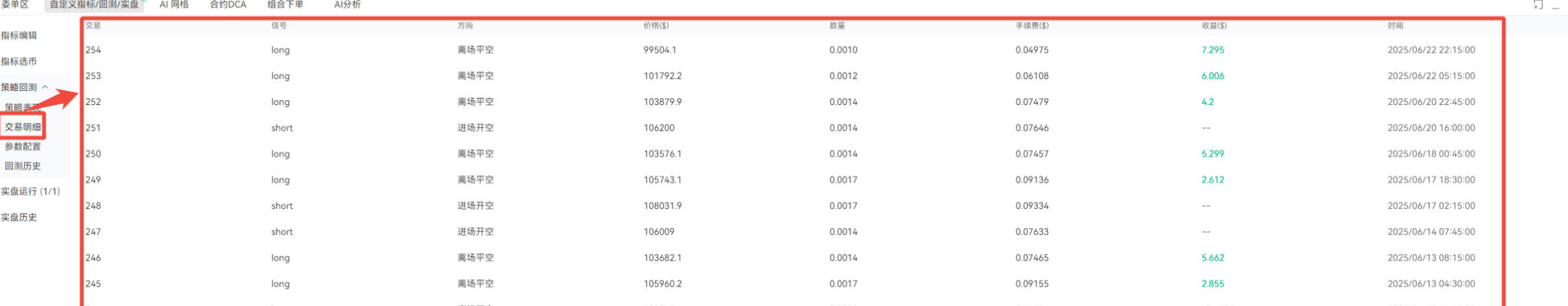Open 实盘历史 in the sidebar
This screenshot has width=1568, height=306.
pyautogui.click(x=19, y=217)
